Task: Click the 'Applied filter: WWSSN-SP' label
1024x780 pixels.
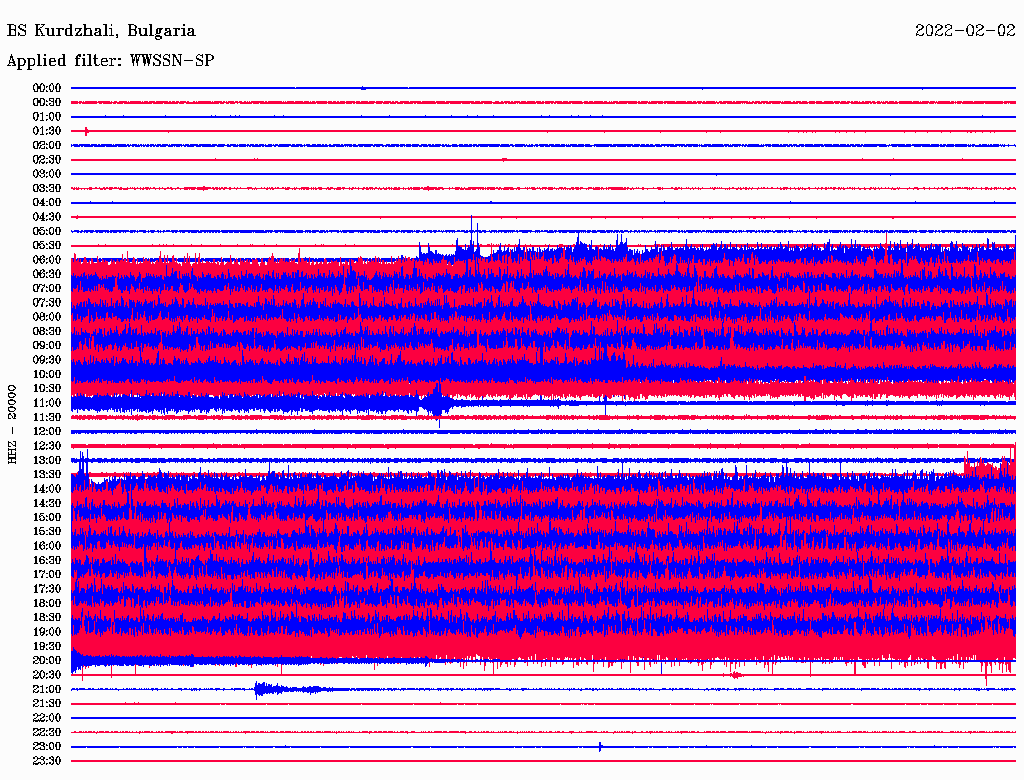Action: click(110, 61)
